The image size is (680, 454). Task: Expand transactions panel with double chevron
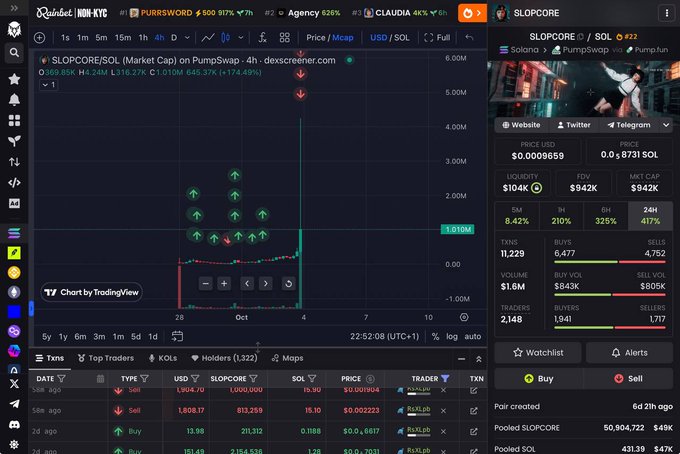point(479,359)
